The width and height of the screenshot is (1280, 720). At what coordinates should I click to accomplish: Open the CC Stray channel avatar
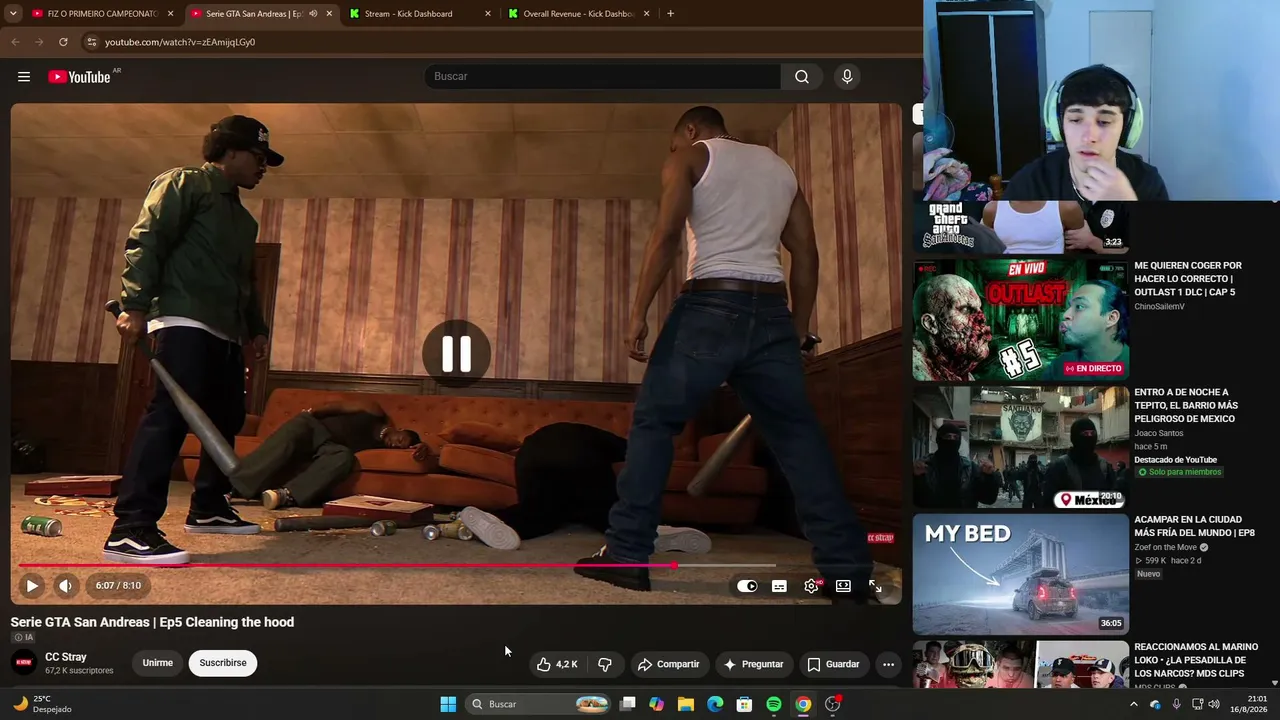point(24,662)
